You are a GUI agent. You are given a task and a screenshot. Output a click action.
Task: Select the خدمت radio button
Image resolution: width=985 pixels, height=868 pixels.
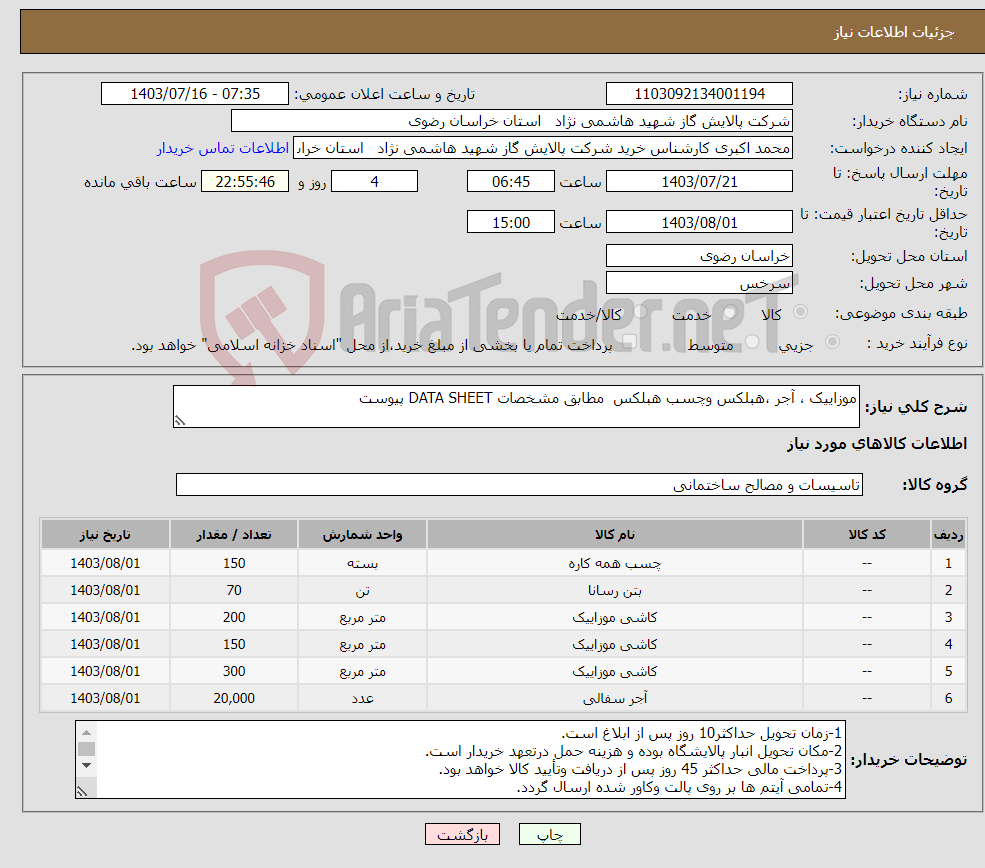point(730,312)
